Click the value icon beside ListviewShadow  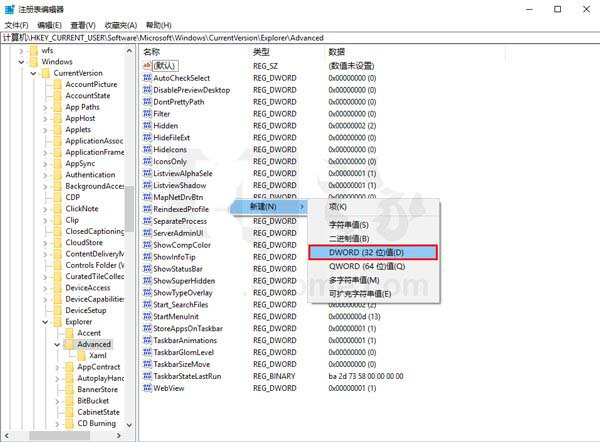147,185
